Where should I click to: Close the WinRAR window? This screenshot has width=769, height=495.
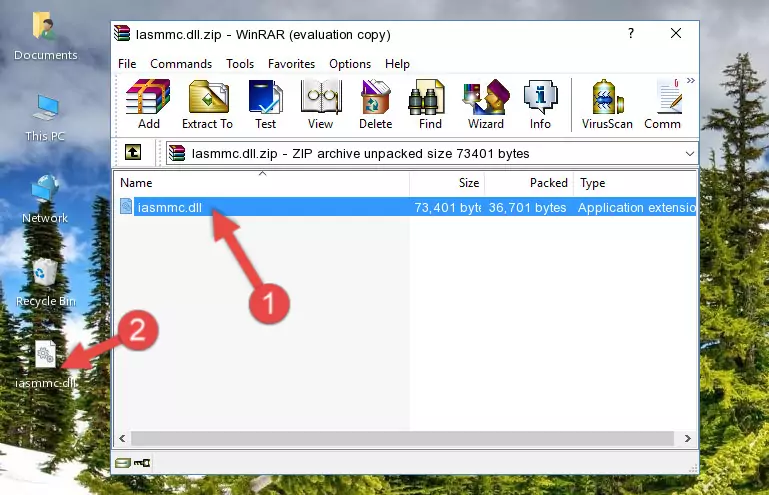676,33
